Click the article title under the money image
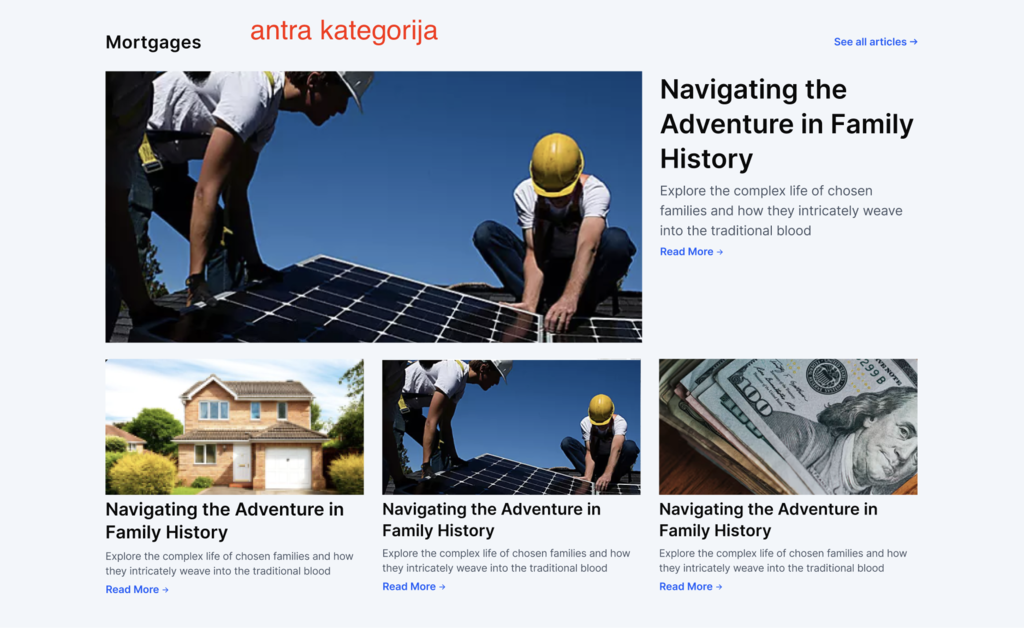Screen dimensions: 1024x628 tap(768, 520)
